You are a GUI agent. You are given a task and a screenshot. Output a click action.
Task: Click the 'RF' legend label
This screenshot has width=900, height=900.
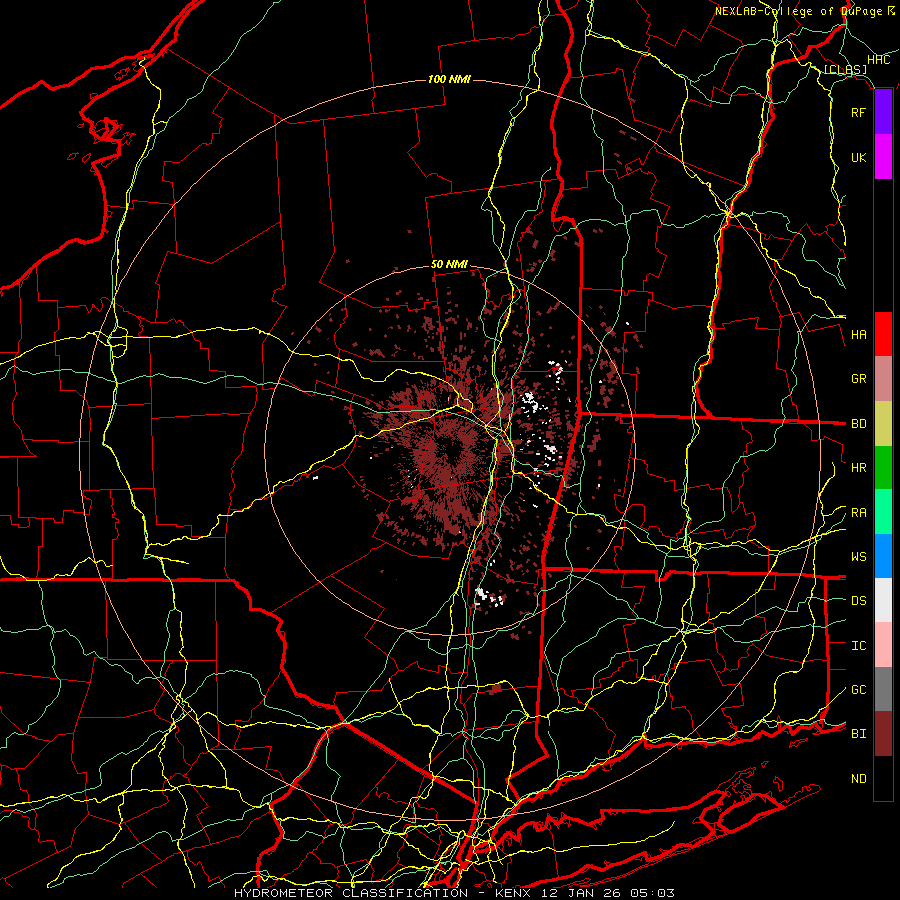point(858,112)
